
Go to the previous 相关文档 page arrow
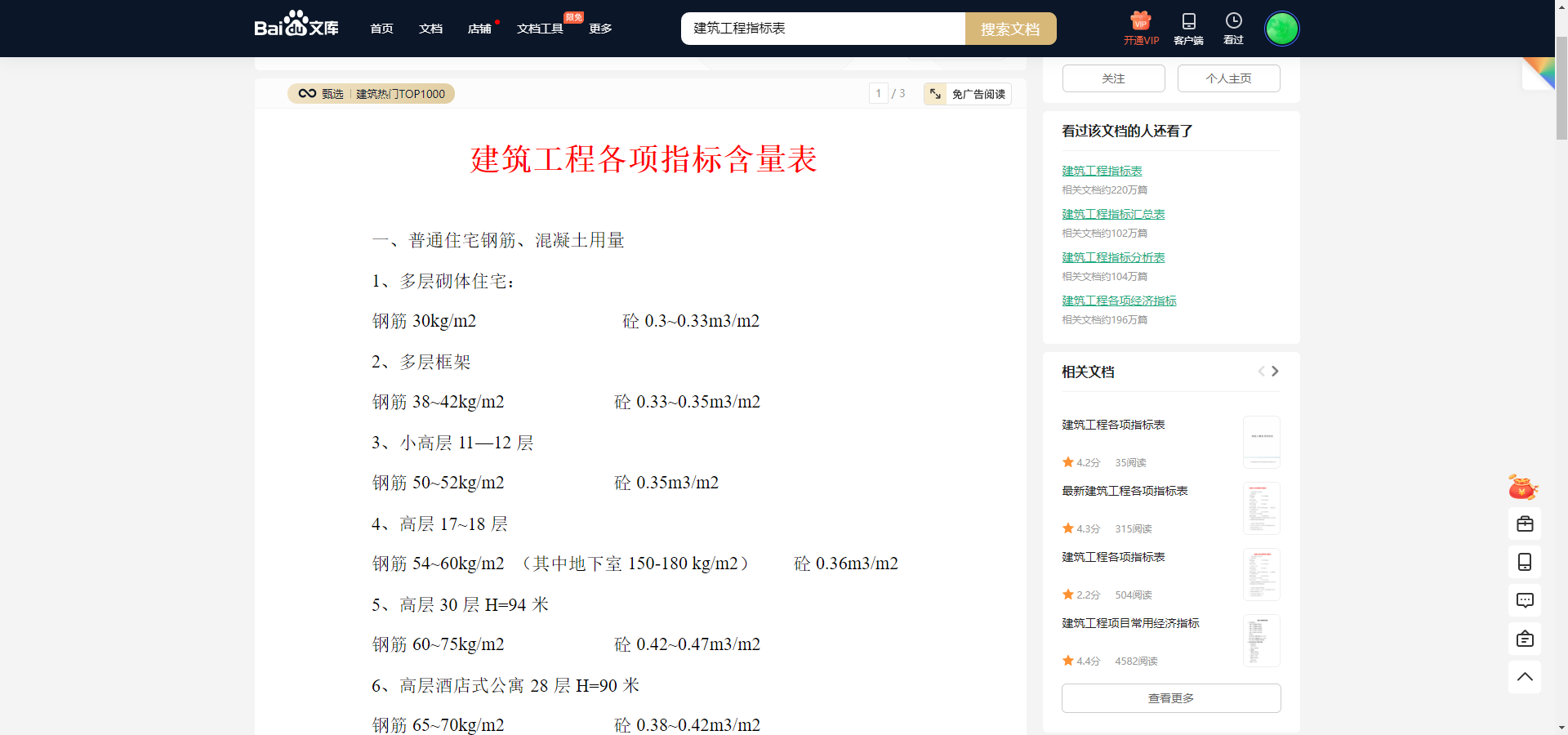1261,371
